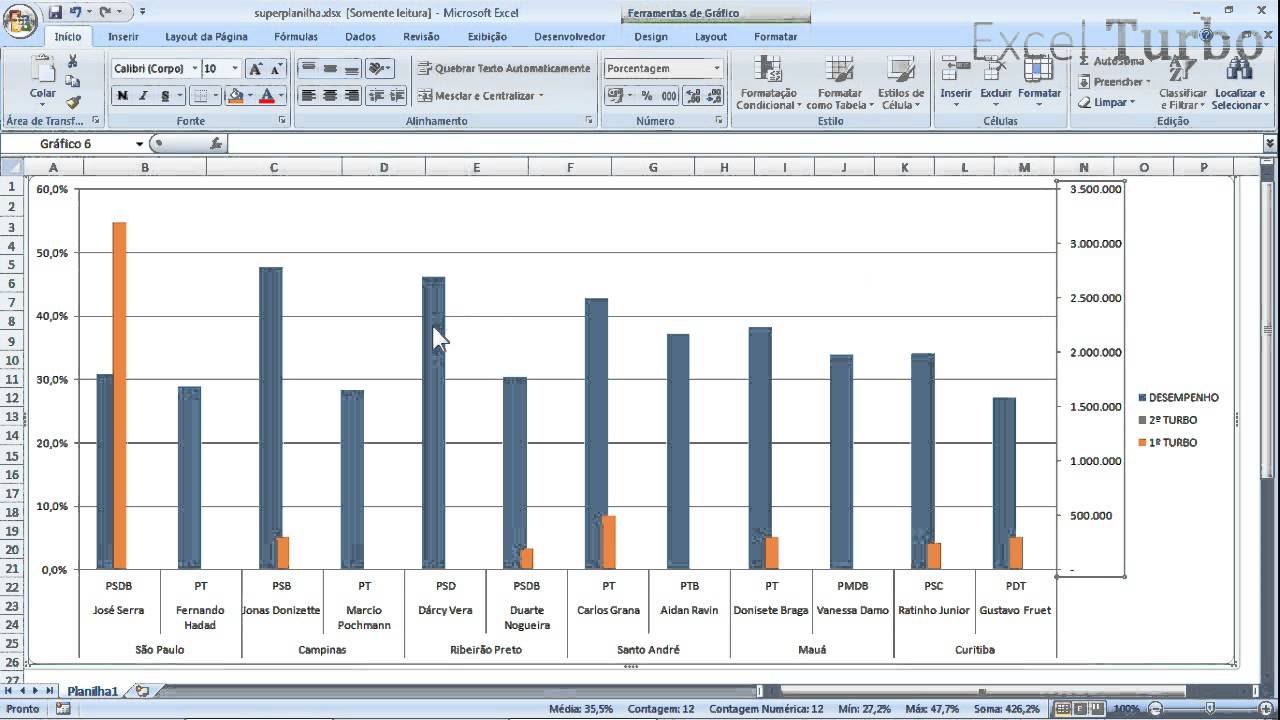1280x720 pixels.
Task: Select the Planilha1 sheet tab
Action: 93,691
